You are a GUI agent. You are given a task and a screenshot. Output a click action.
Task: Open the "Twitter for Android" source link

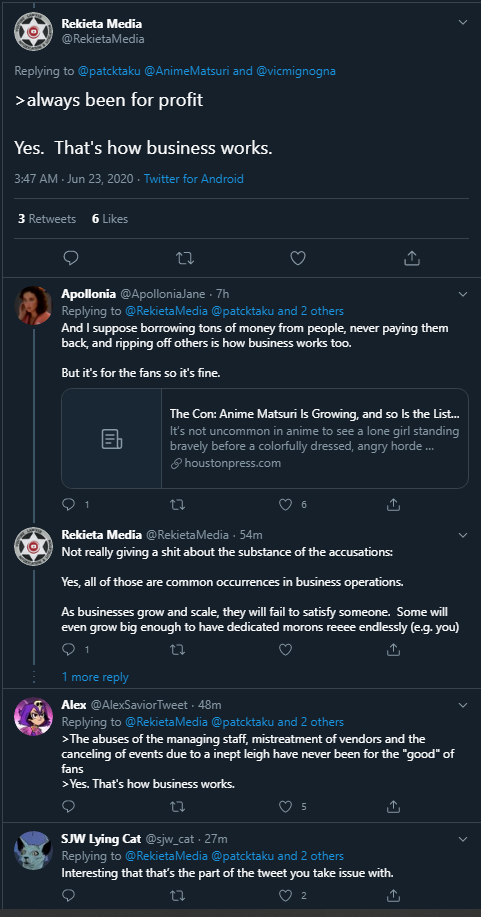(194, 179)
